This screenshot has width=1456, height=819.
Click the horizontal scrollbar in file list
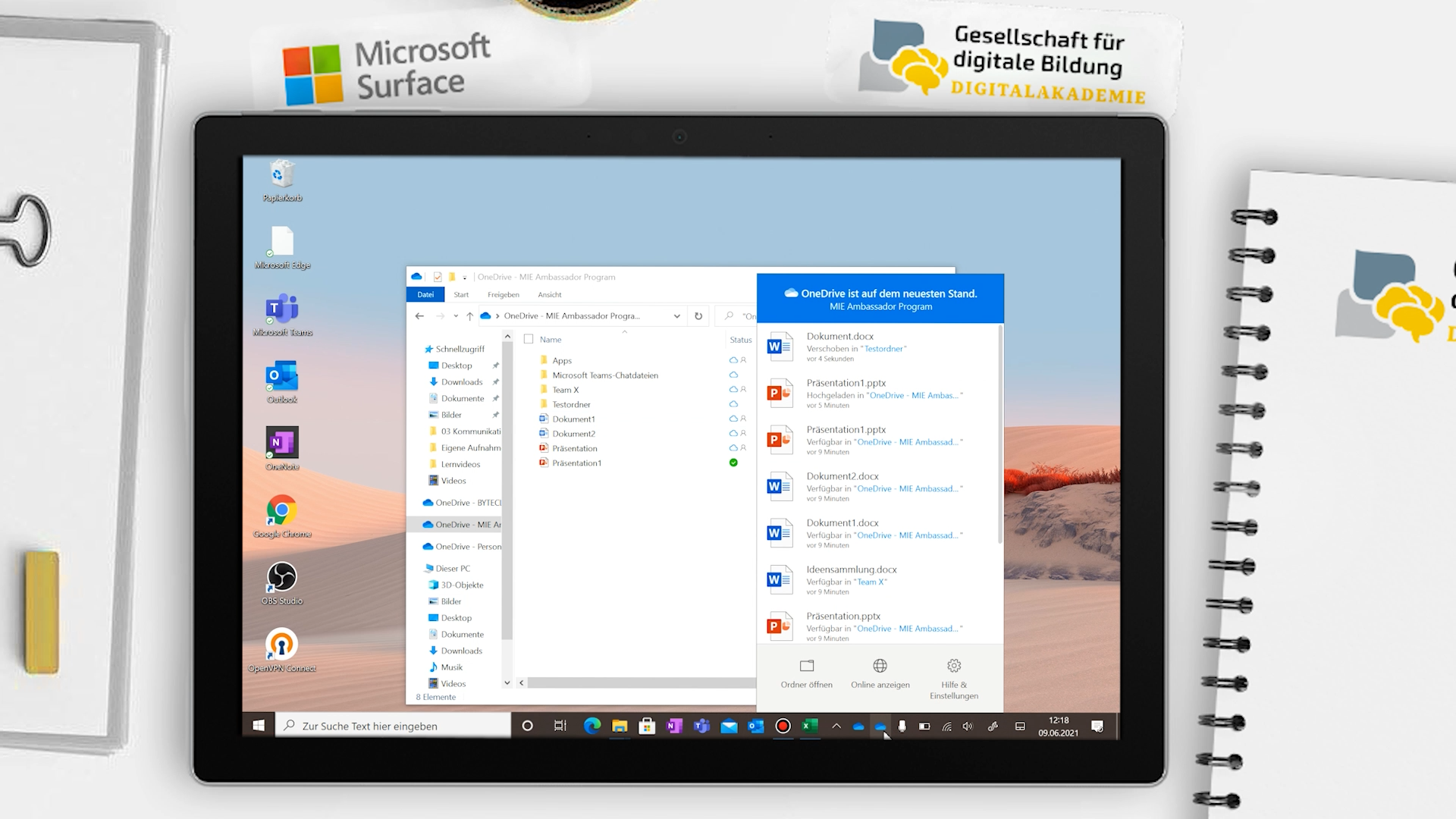642,683
